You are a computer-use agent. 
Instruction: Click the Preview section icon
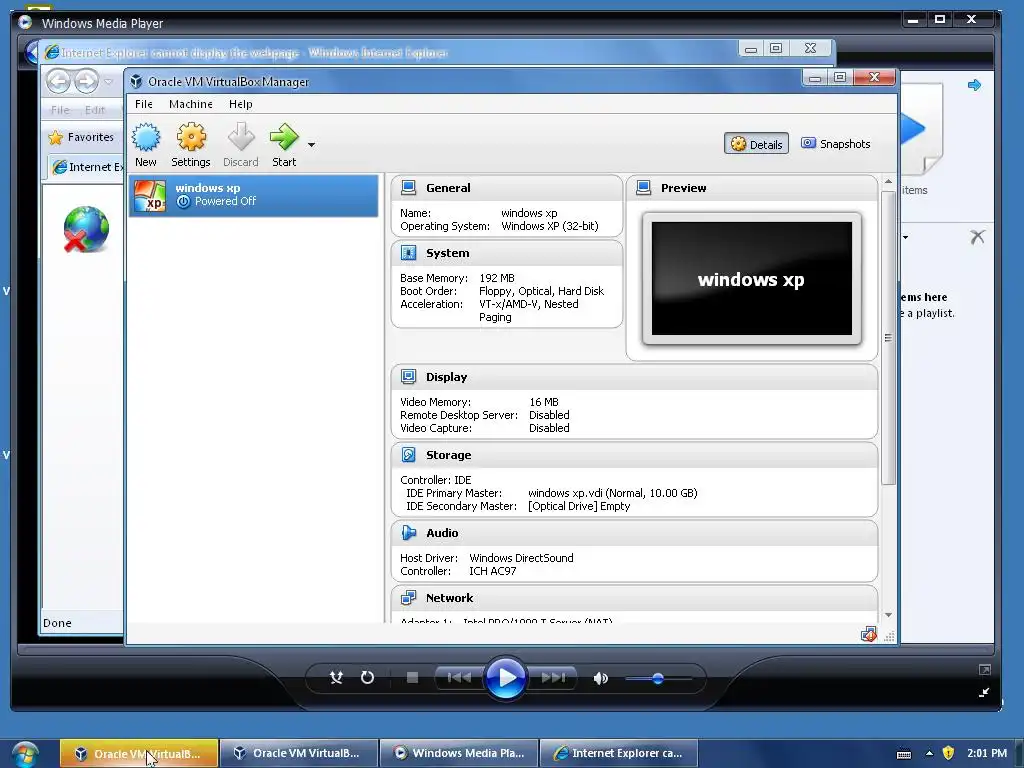[x=643, y=188]
